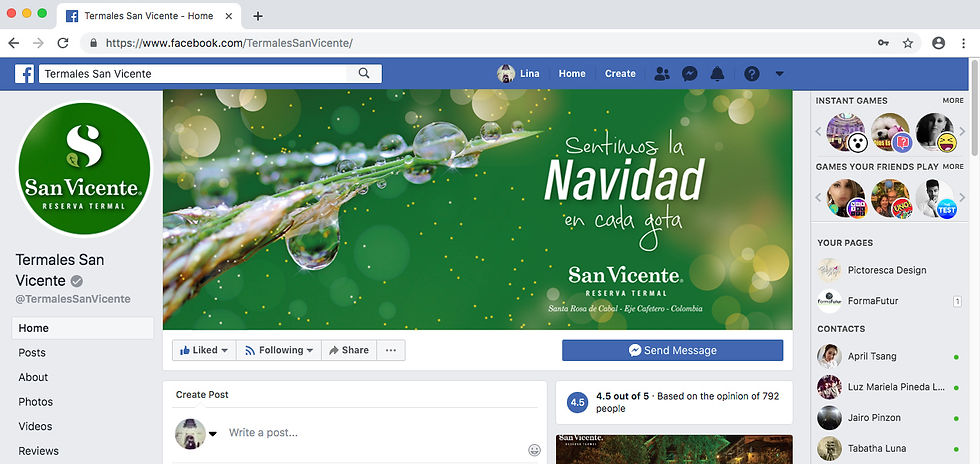980x464 pixels.
Task: Open the Quick Help question icon
Action: click(x=751, y=74)
